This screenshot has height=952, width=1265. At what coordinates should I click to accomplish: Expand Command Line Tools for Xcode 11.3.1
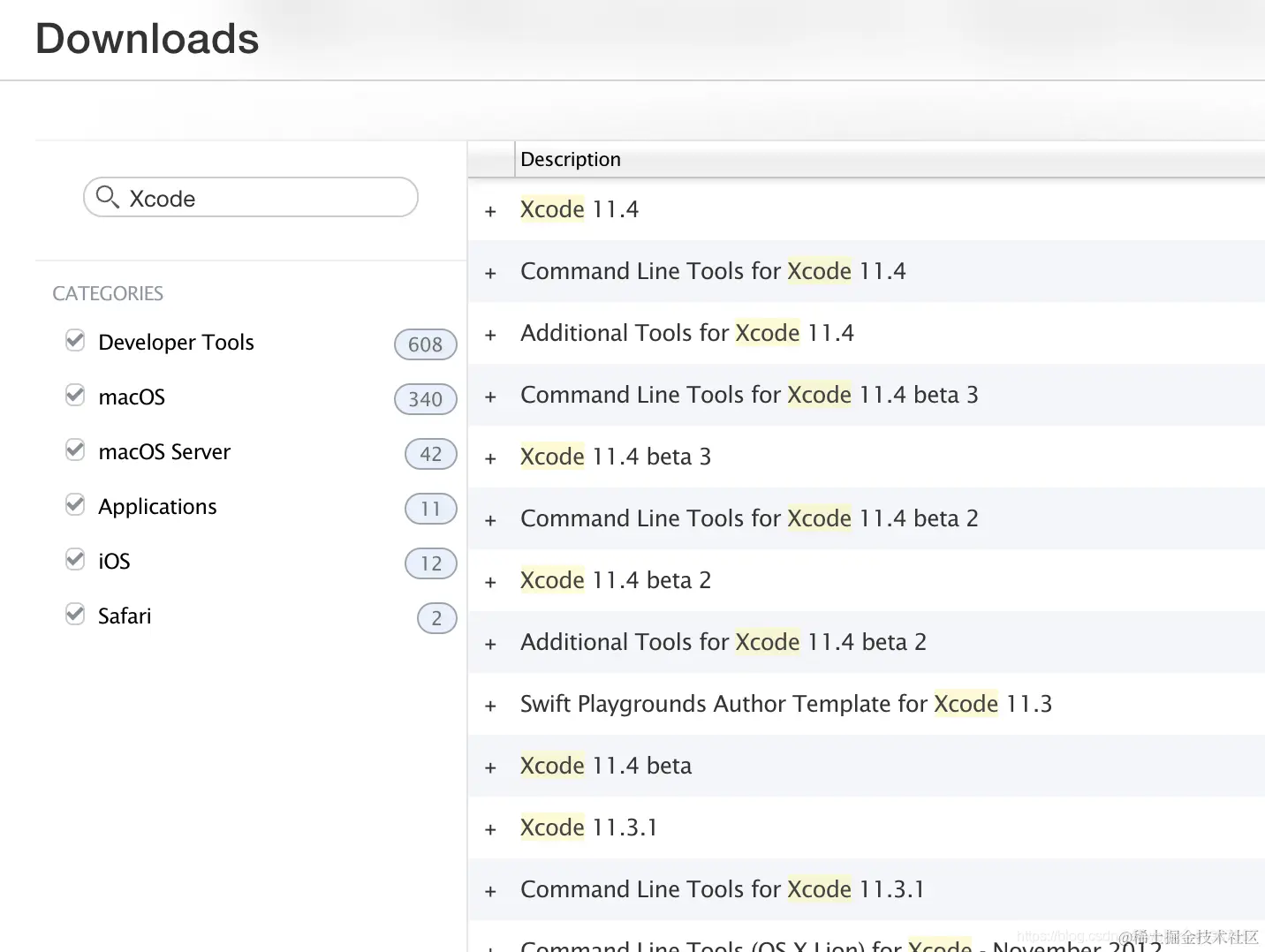490,891
